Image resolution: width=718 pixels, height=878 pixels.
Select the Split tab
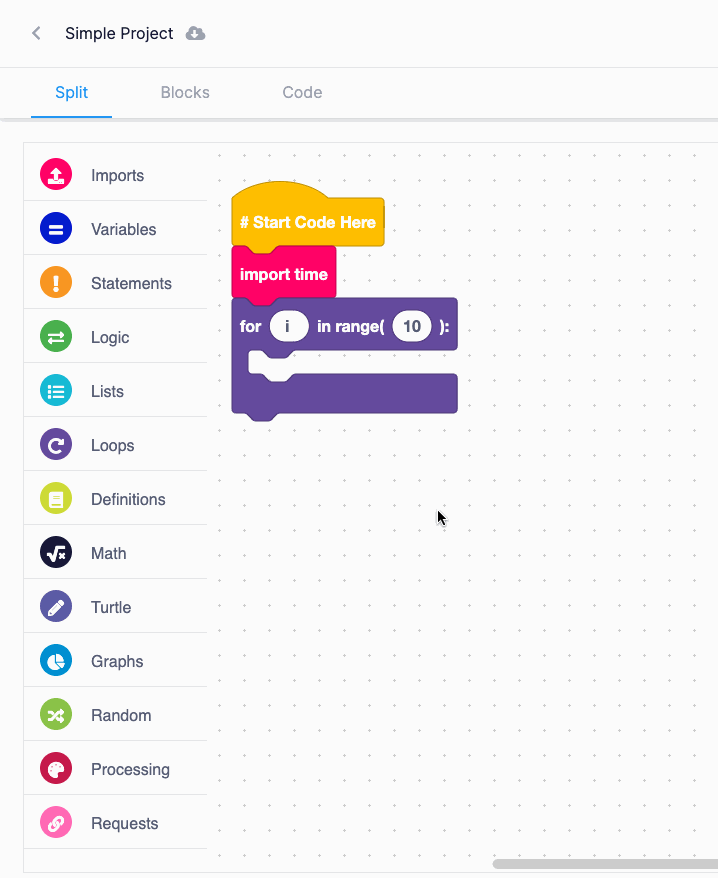point(72,92)
